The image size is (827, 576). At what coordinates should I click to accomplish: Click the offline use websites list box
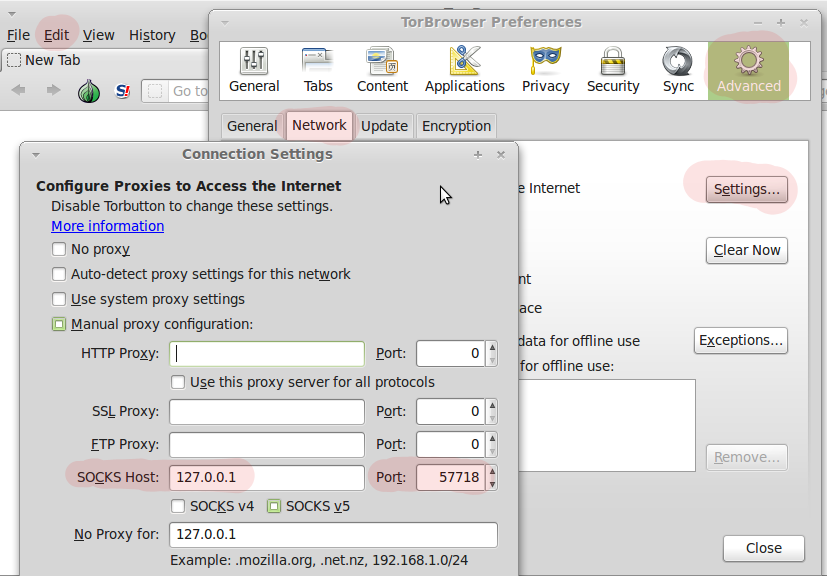click(607, 425)
